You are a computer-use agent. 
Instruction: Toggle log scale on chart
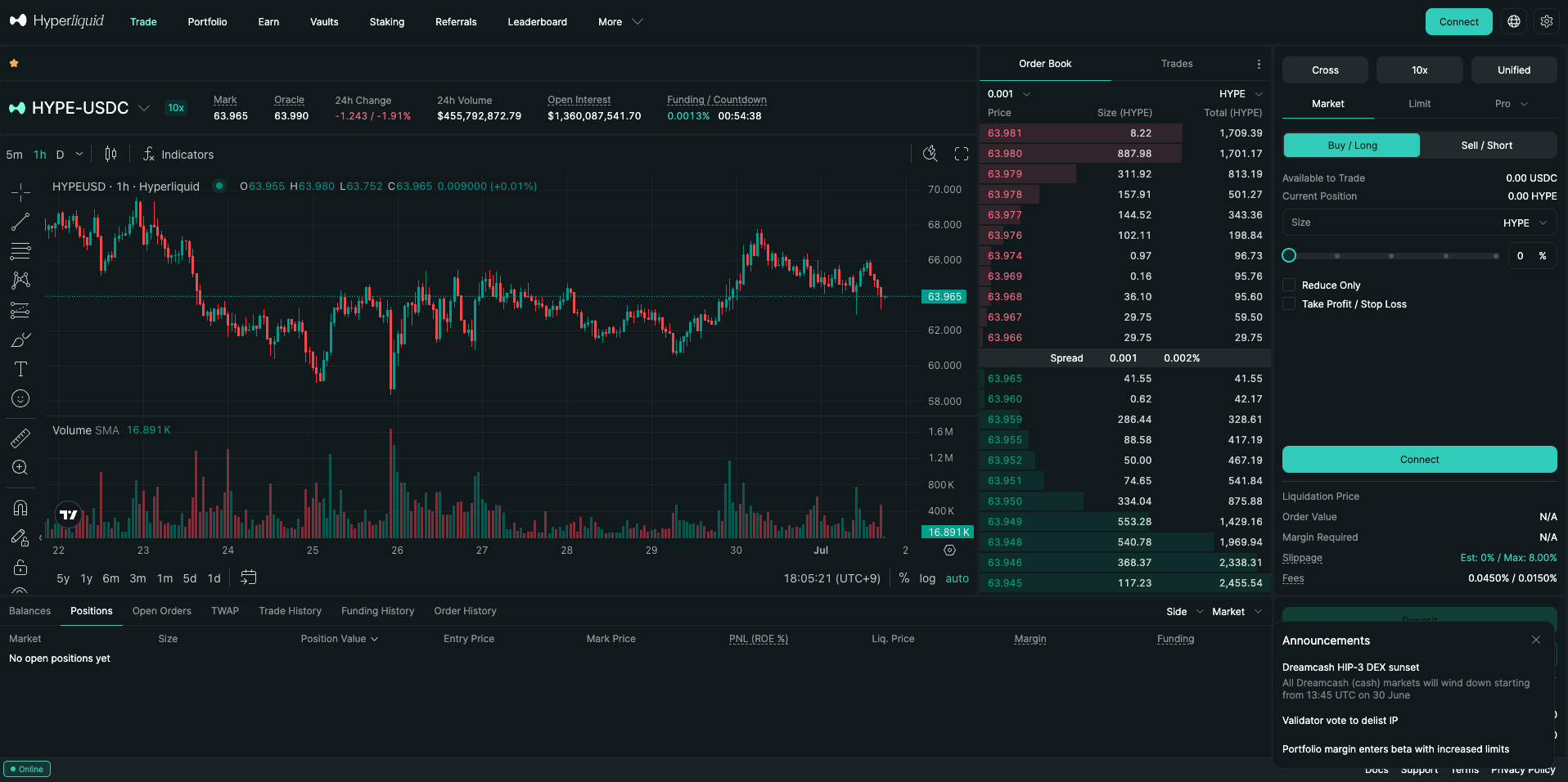tap(927, 578)
